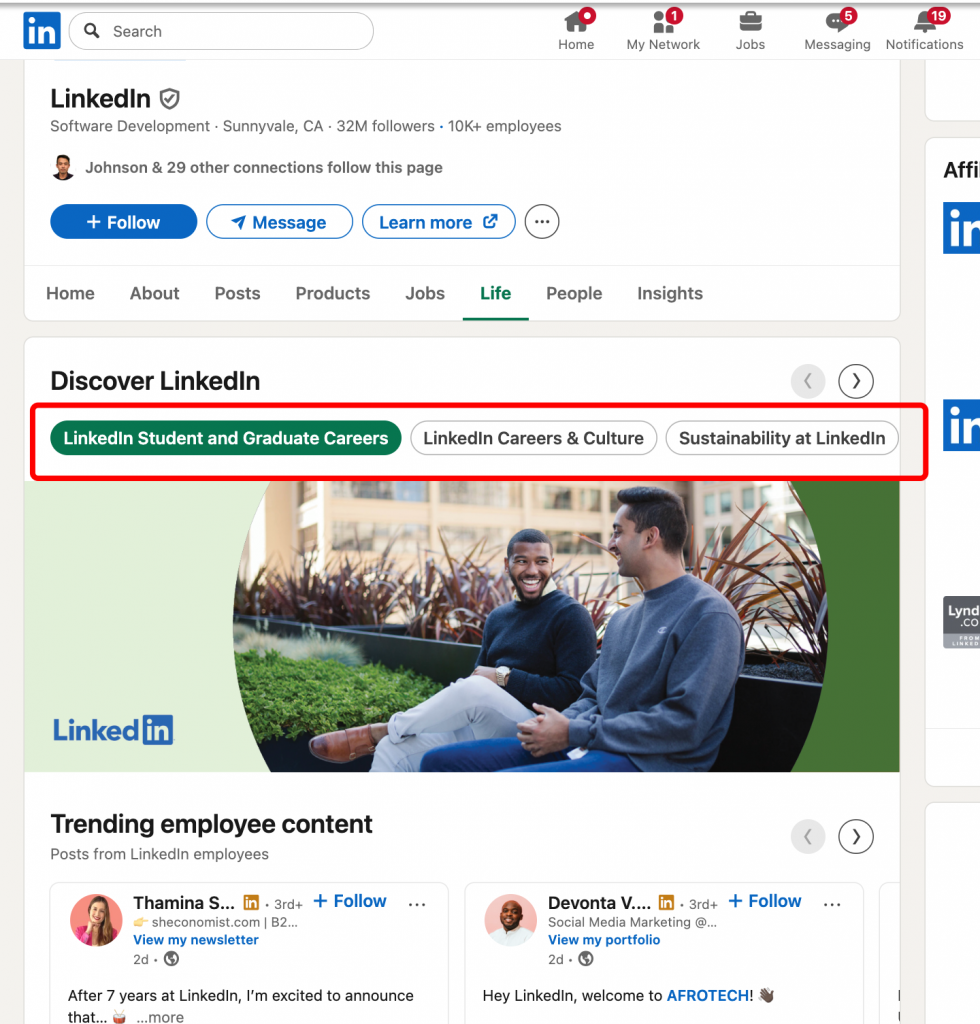Switch to the People tab
The width and height of the screenshot is (980, 1024).
tap(574, 293)
